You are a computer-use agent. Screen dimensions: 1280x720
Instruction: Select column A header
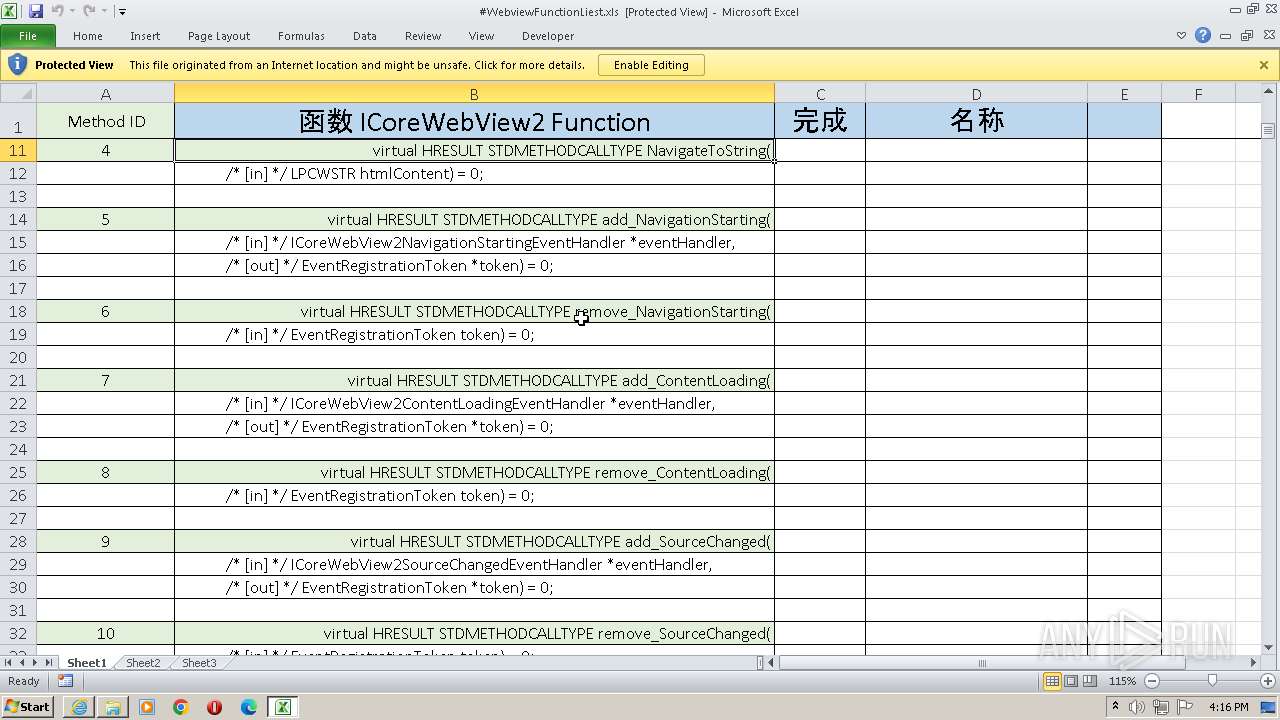tap(106, 94)
